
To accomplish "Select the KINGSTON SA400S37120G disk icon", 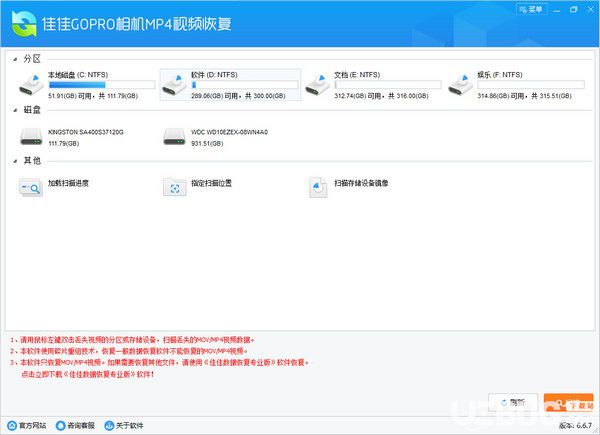I will click(x=31, y=137).
